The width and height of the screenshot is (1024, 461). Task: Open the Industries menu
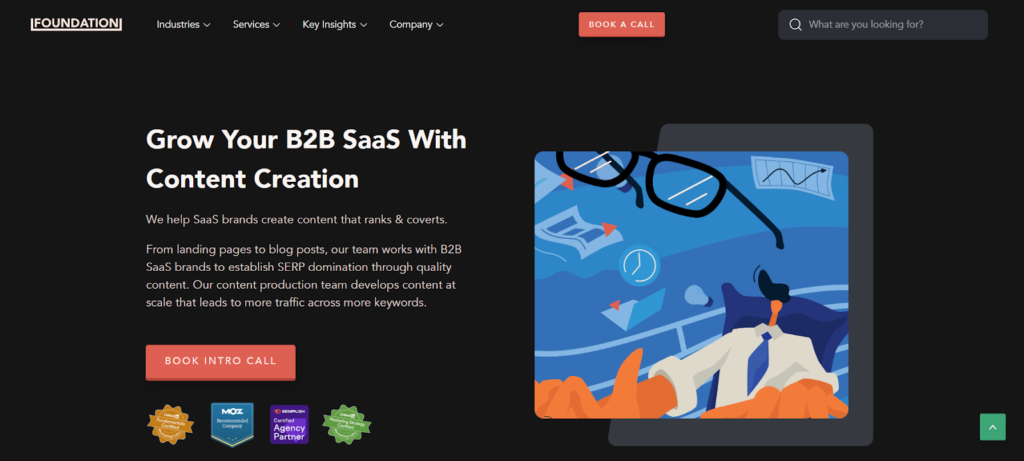pos(184,25)
